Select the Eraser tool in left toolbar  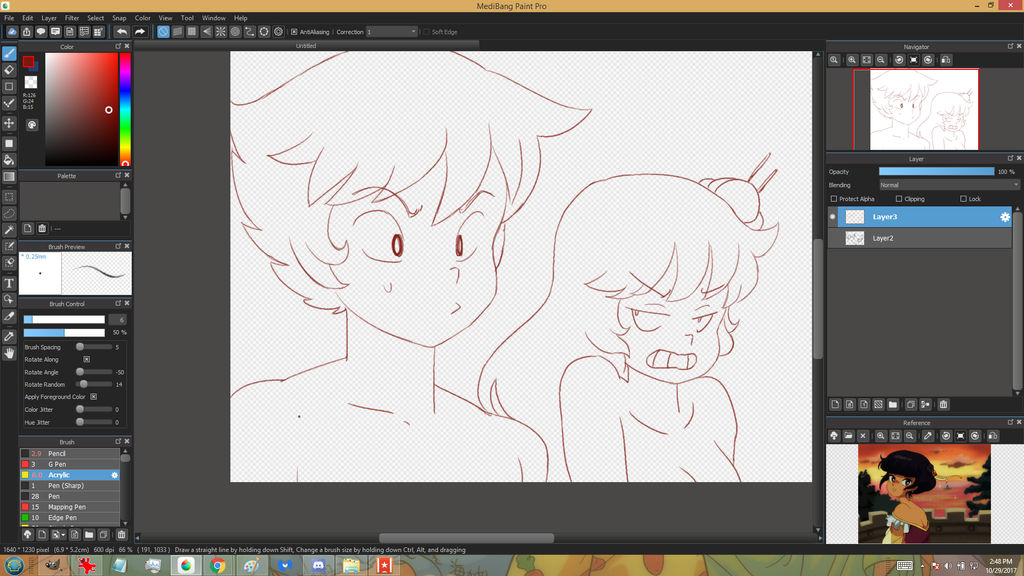click(x=9, y=70)
